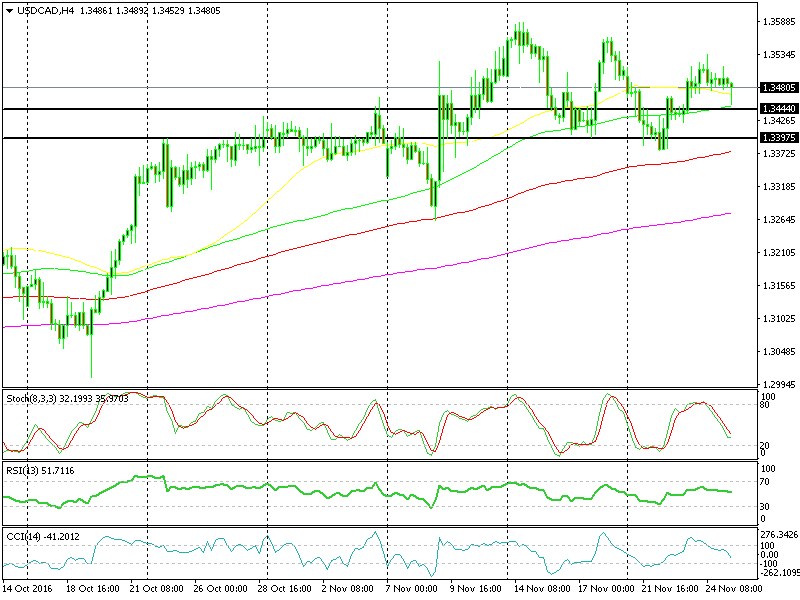
Task: Click the 1.32105 price scale value
Action: (779, 253)
